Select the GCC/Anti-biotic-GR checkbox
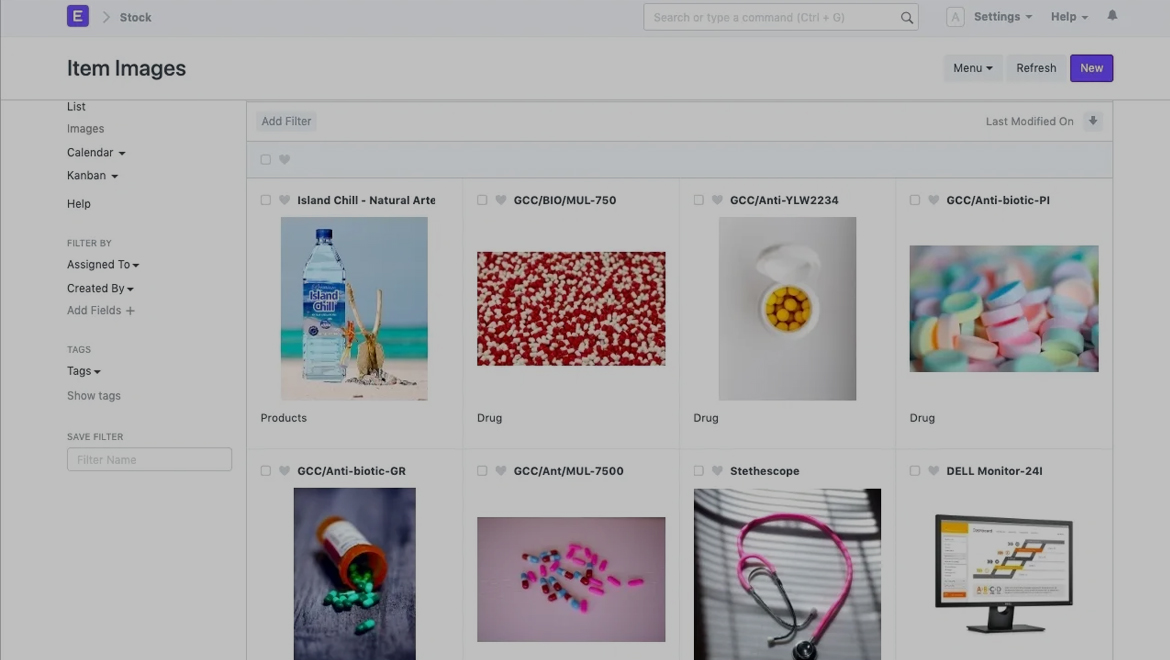Viewport: 1170px width, 660px height. click(x=265, y=471)
